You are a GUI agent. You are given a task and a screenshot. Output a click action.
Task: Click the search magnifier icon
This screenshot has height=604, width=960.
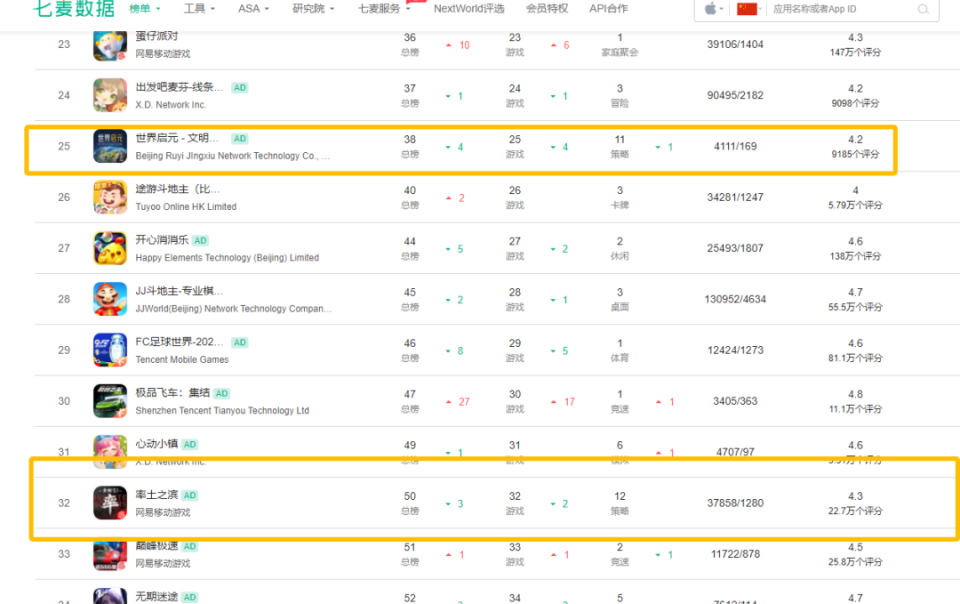coord(921,9)
